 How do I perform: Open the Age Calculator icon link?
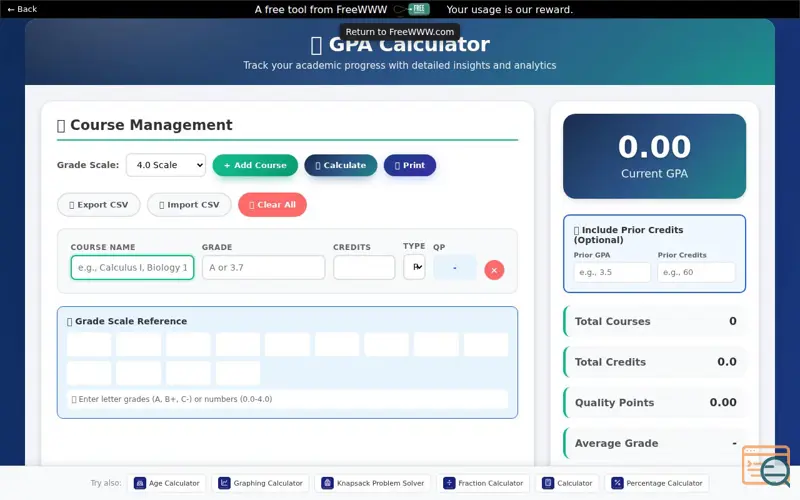140,483
